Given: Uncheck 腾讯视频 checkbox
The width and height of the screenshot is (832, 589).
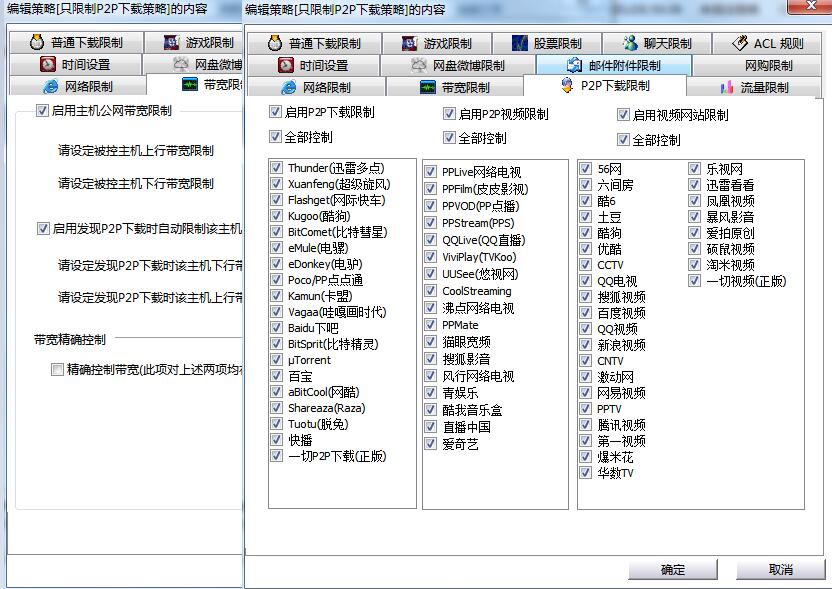Looking at the screenshot, I should [585, 425].
